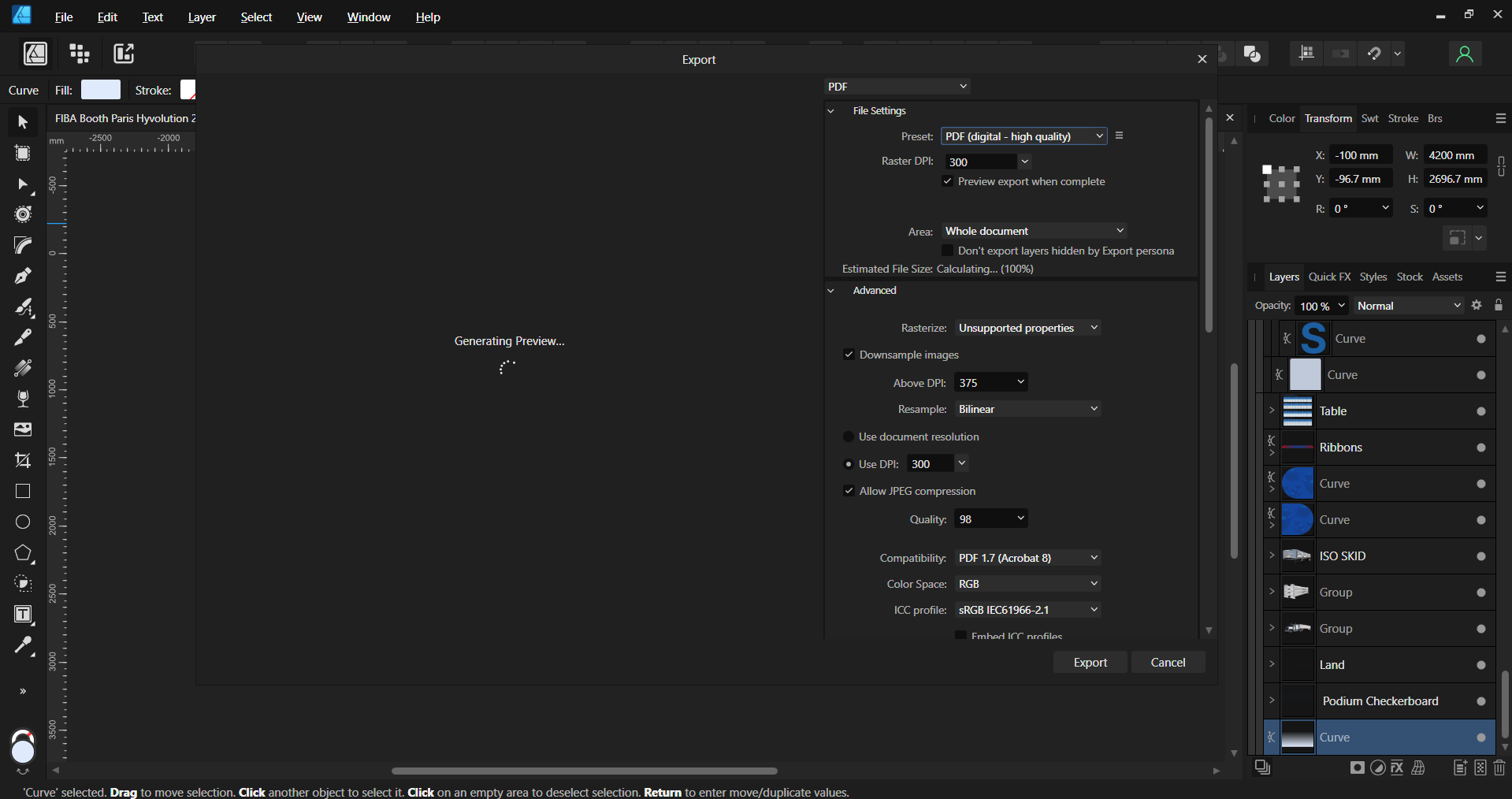Screen dimensions: 1512x799
Task: Click the Export button
Action: point(1090,663)
